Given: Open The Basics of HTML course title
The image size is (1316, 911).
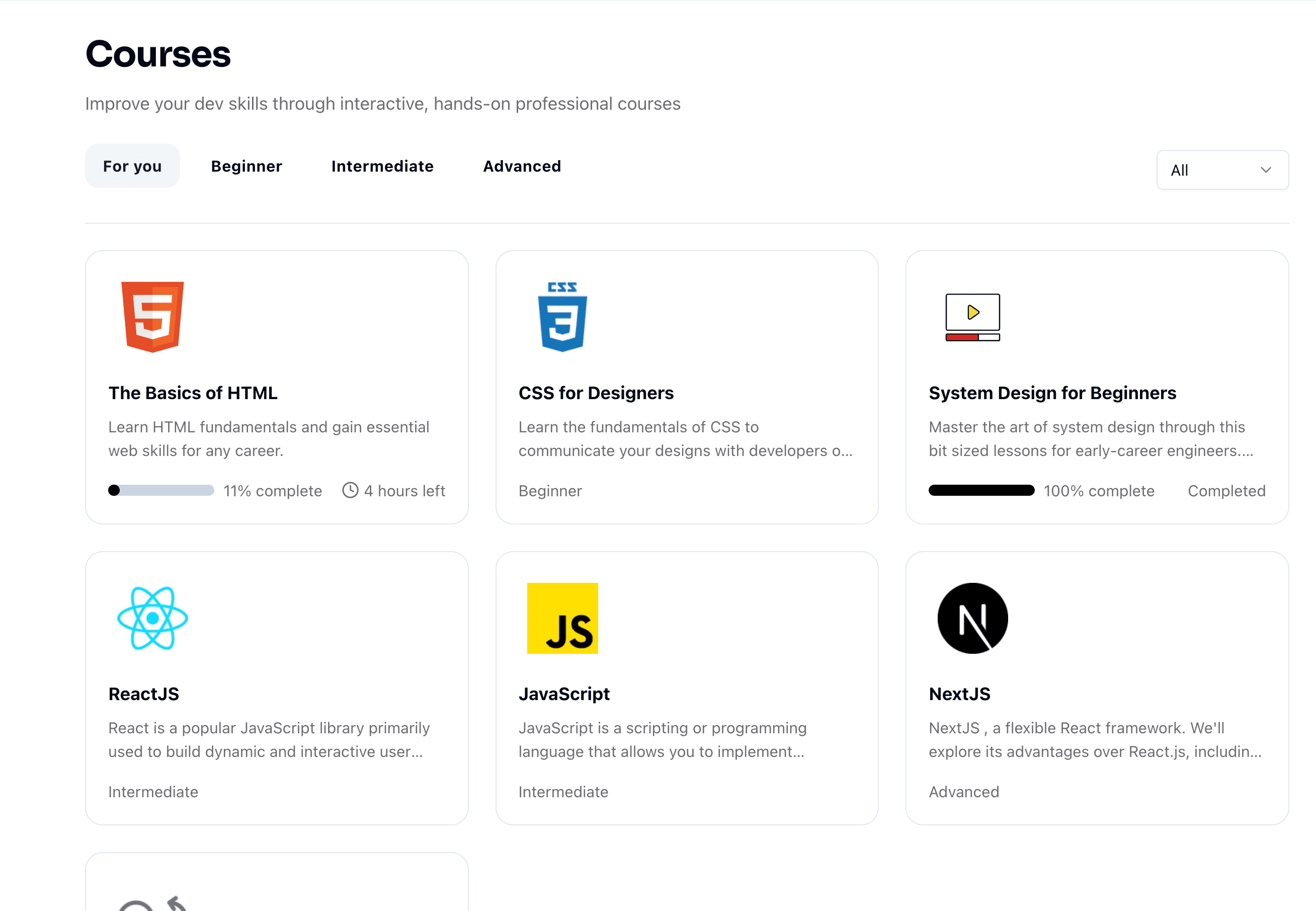Looking at the screenshot, I should [x=193, y=393].
